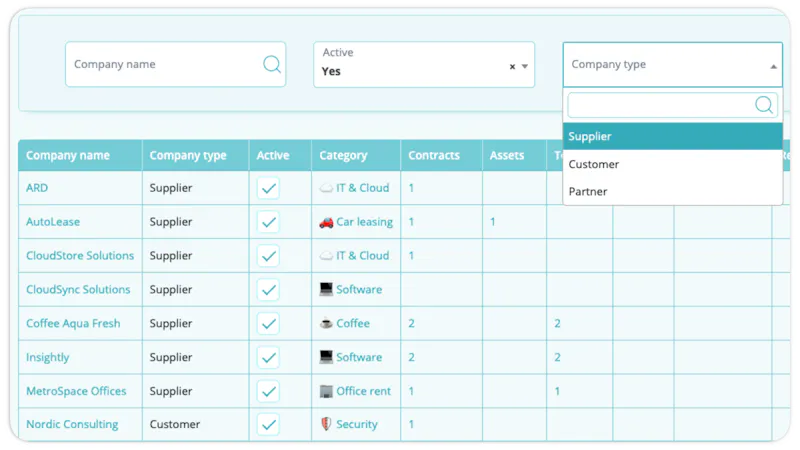Open Coffee Aqua Fresh company link
This screenshot has width=800, height=450.
pyautogui.click(x=73, y=323)
